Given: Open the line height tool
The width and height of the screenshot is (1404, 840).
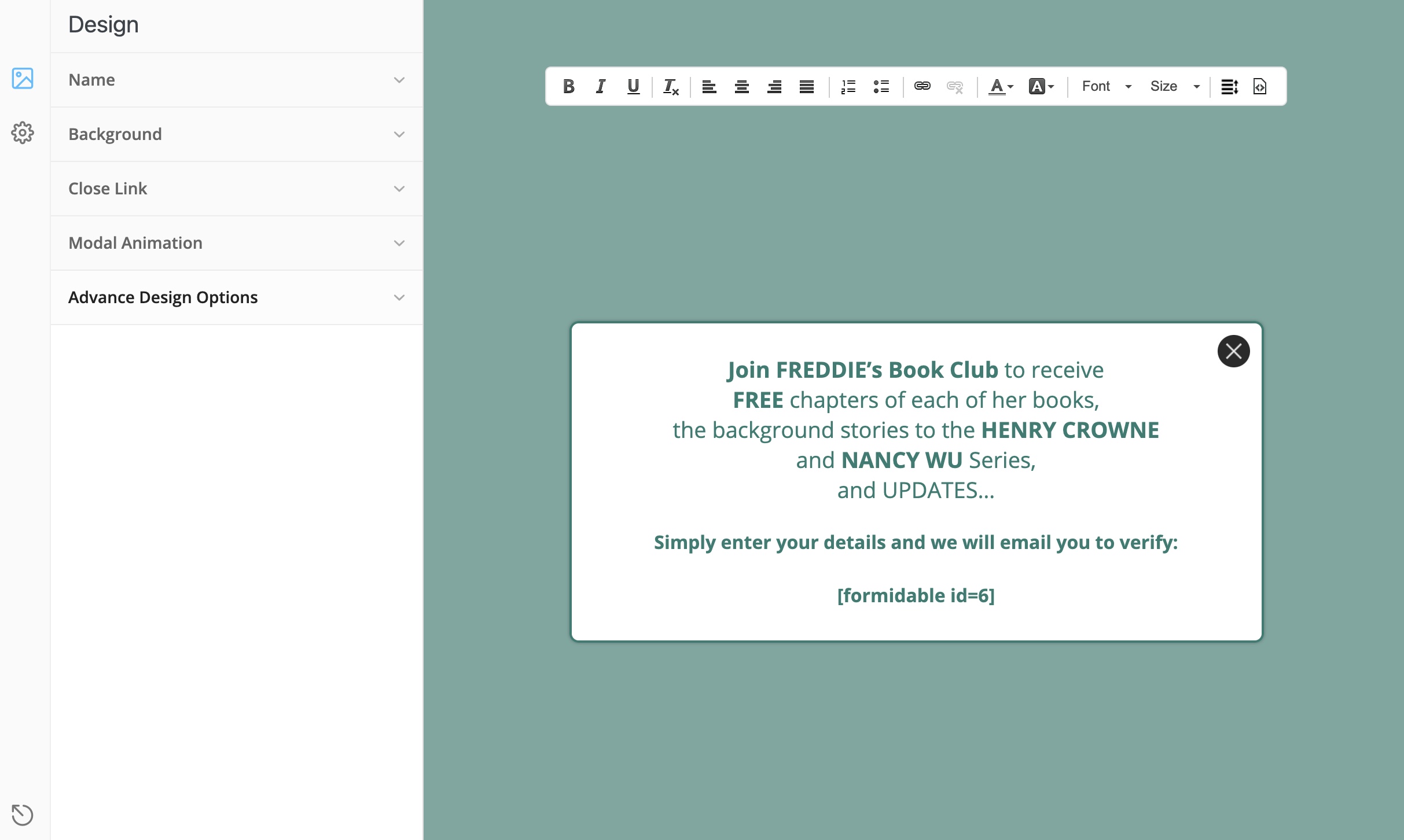Looking at the screenshot, I should (1229, 86).
